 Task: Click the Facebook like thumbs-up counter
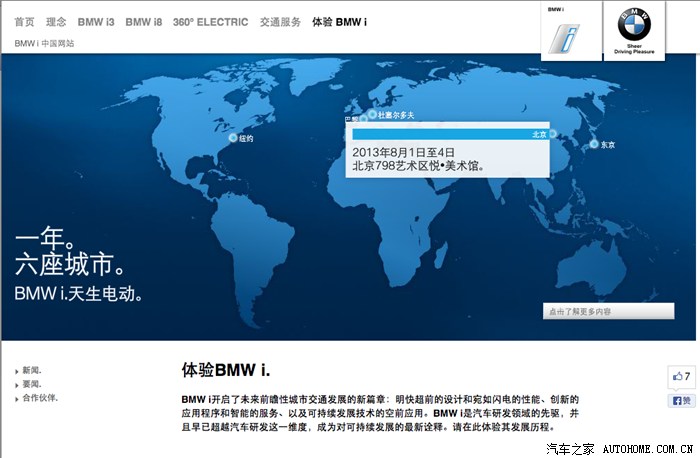[x=682, y=377]
